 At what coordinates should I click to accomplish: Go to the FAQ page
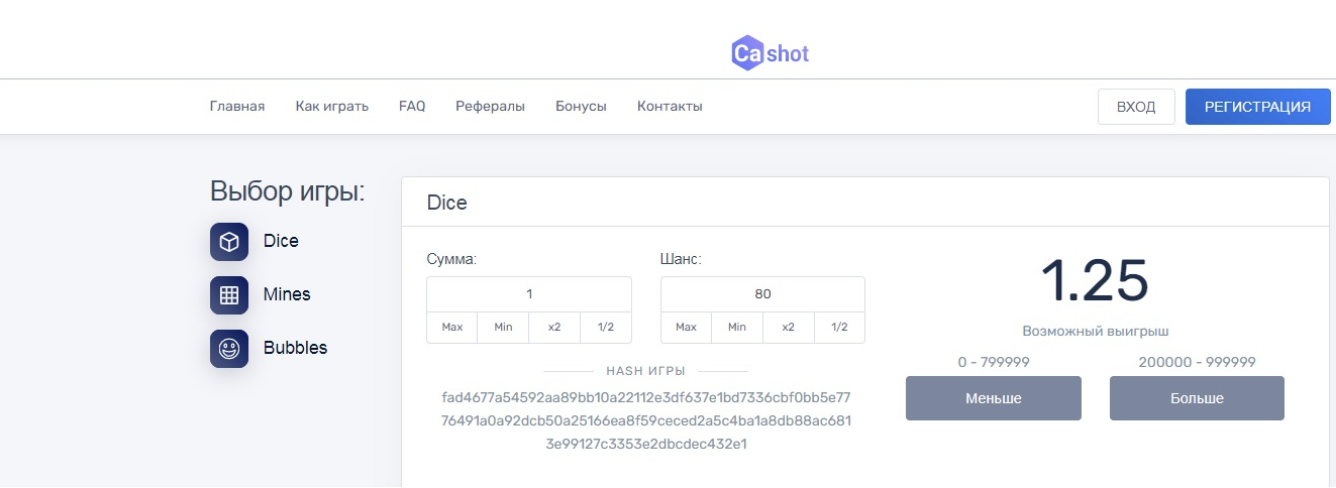pyautogui.click(x=412, y=107)
